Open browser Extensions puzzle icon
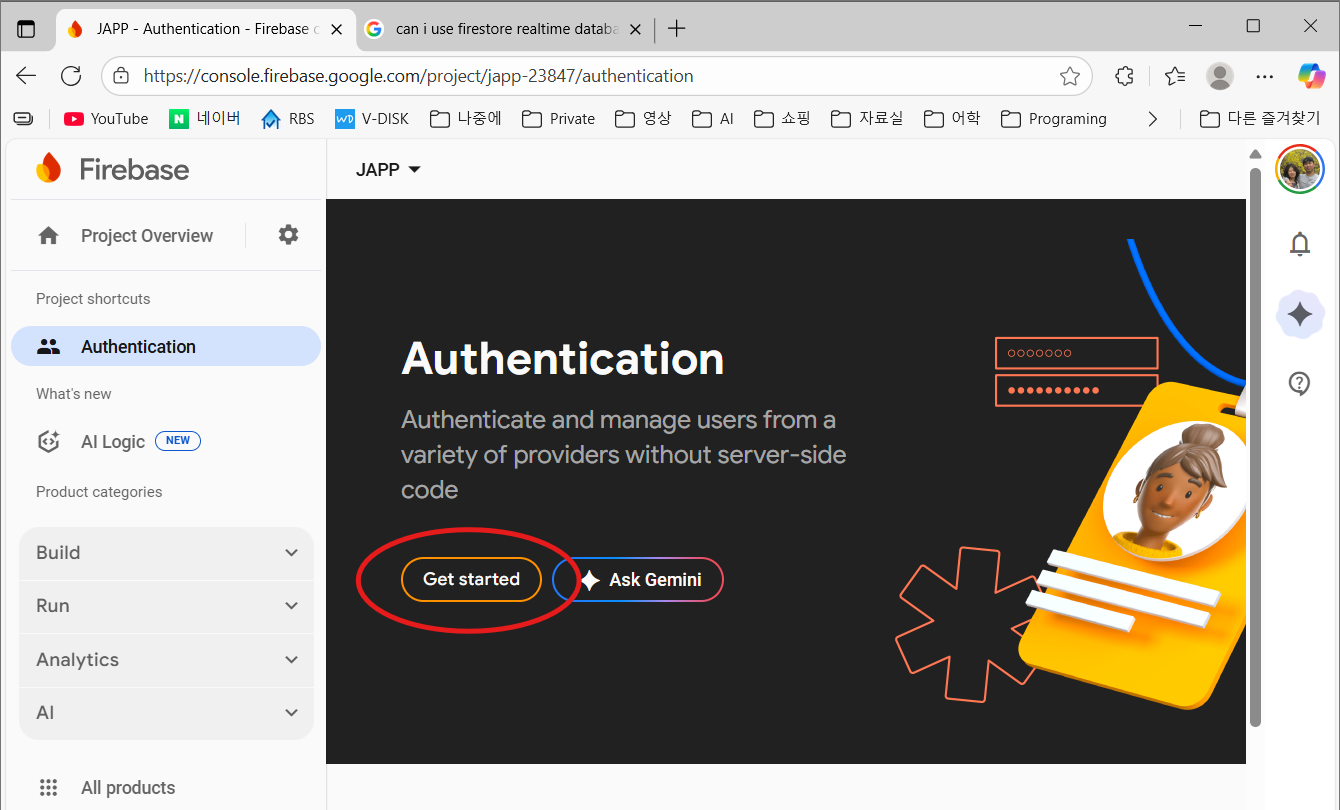The width and height of the screenshot is (1340, 810). 1124,76
